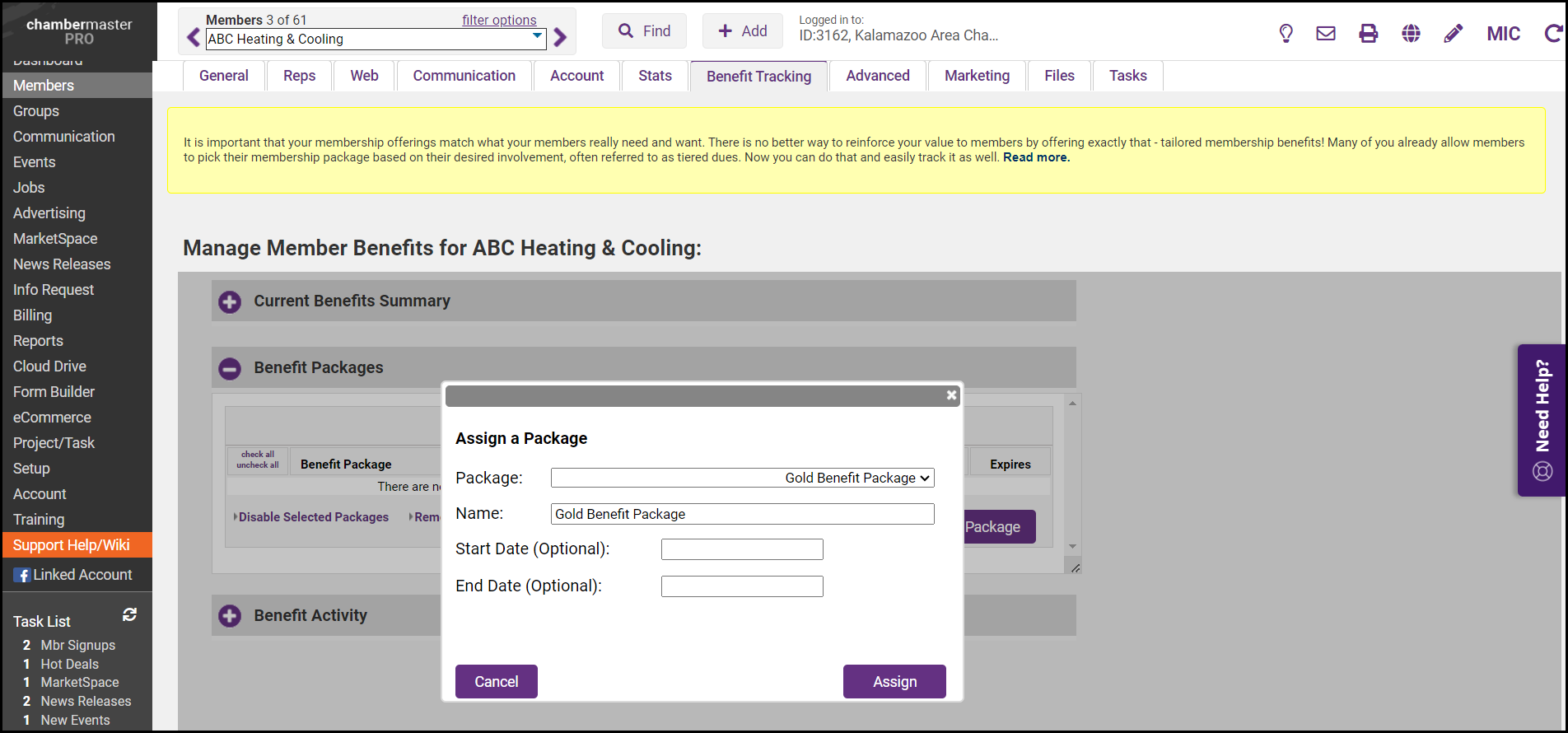1568x733 pixels.
Task: Click the pencil edit icon
Action: point(1454,34)
